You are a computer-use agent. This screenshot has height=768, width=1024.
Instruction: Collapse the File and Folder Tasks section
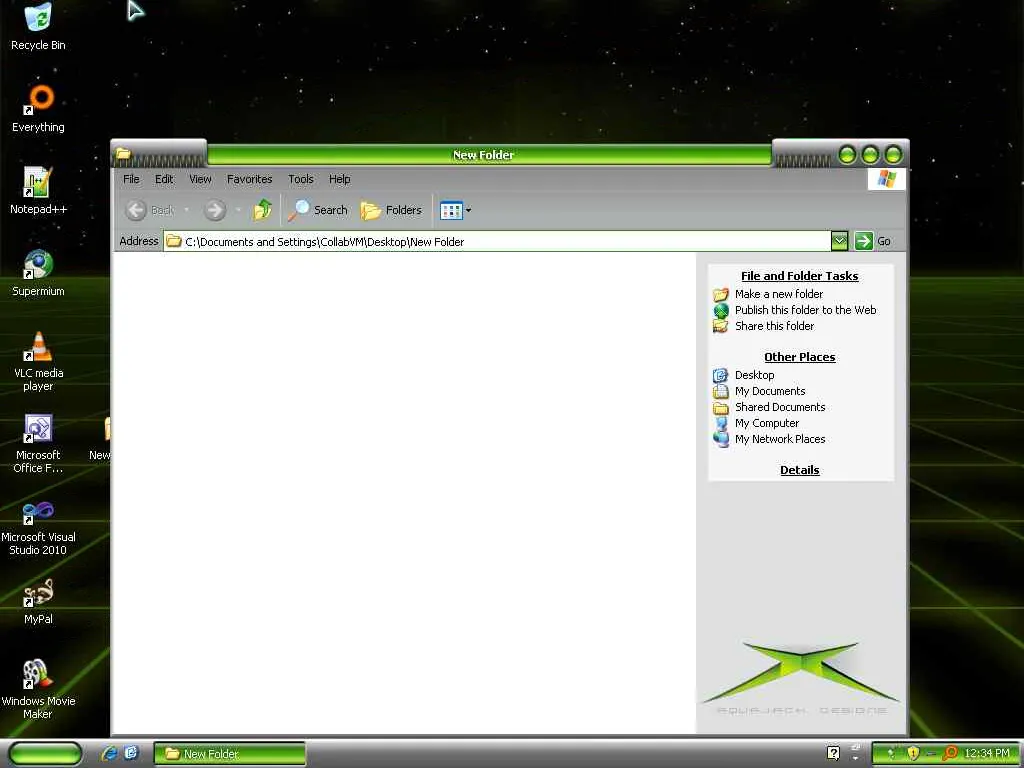(799, 276)
